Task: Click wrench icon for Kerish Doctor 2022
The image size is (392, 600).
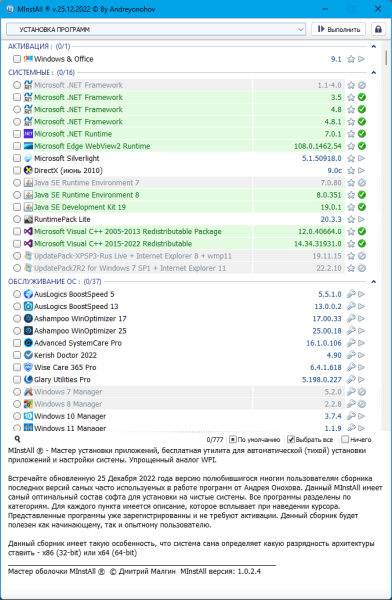Action: (351, 355)
